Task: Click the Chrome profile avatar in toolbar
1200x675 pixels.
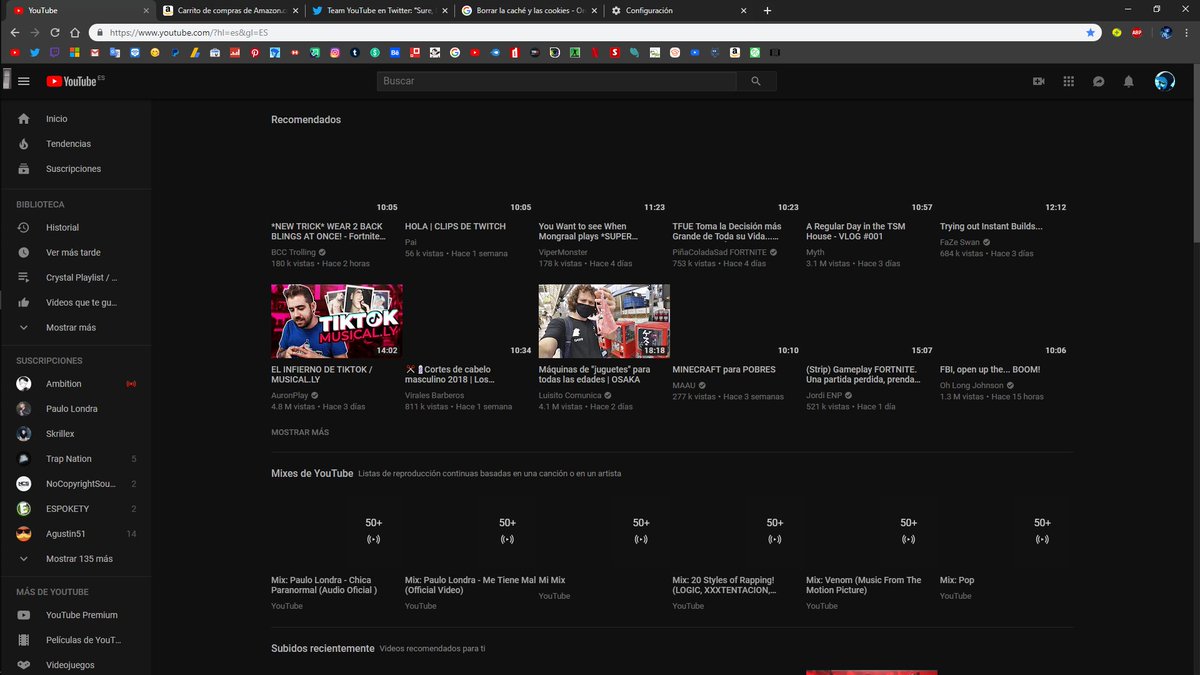Action: [x=1166, y=32]
